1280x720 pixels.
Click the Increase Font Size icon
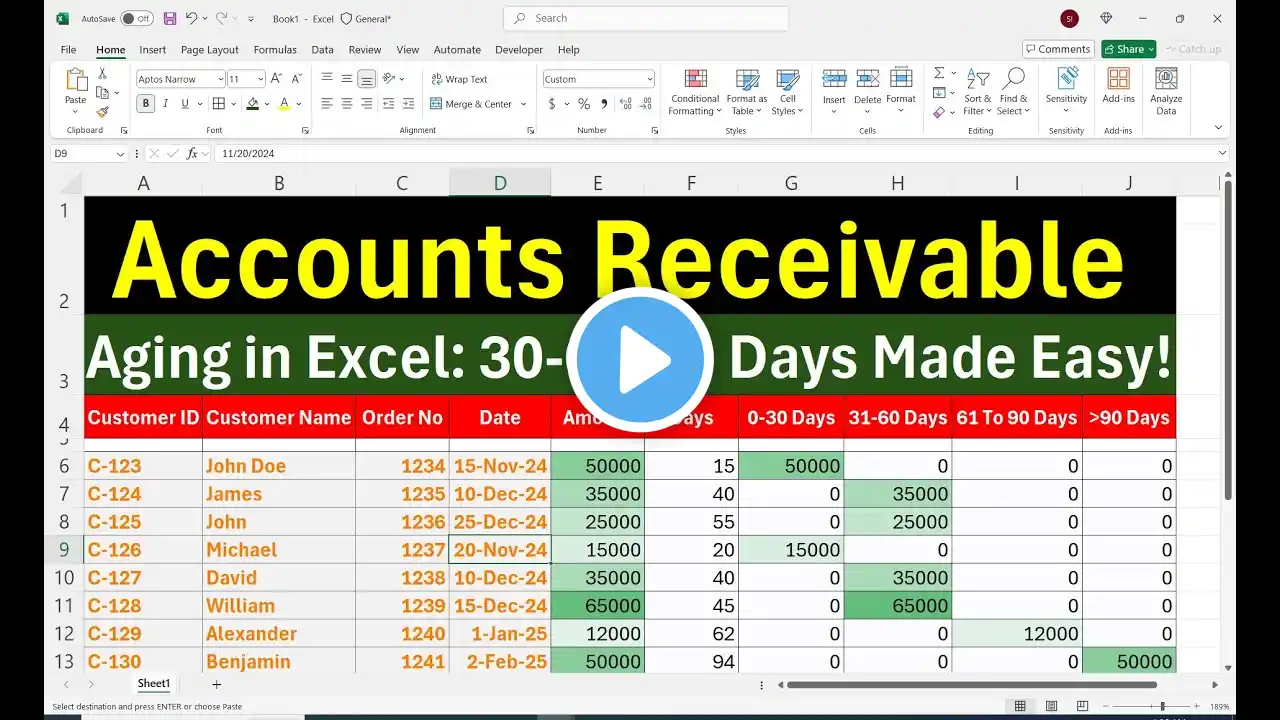click(277, 79)
